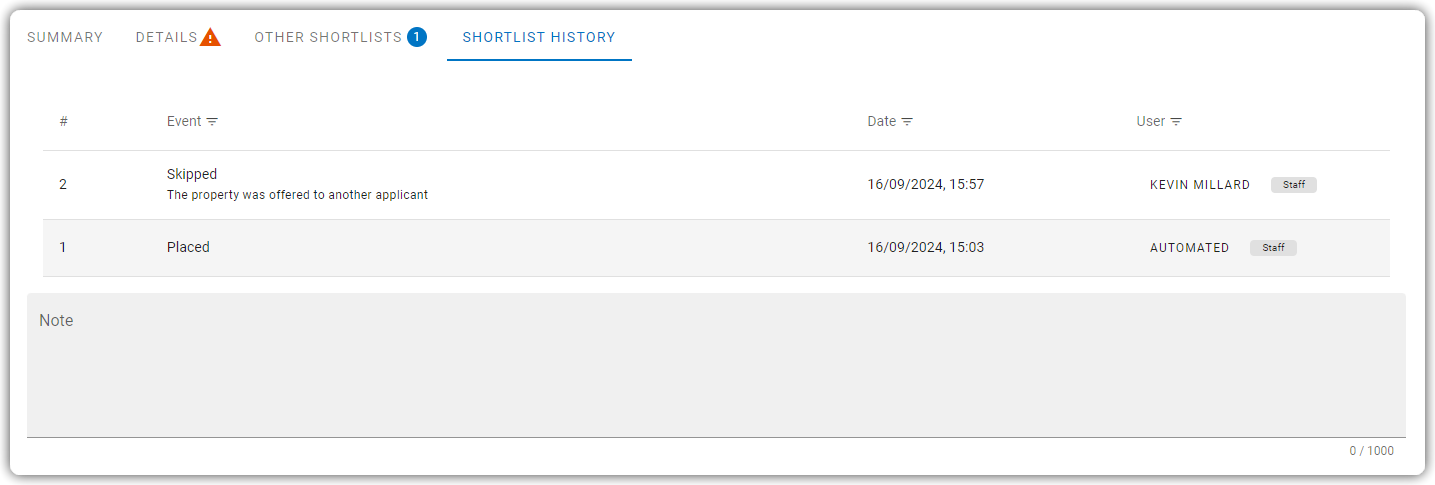Viewport: 1435px width, 485px height.
Task: Open the Summary tab
Action: coord(65,37)
